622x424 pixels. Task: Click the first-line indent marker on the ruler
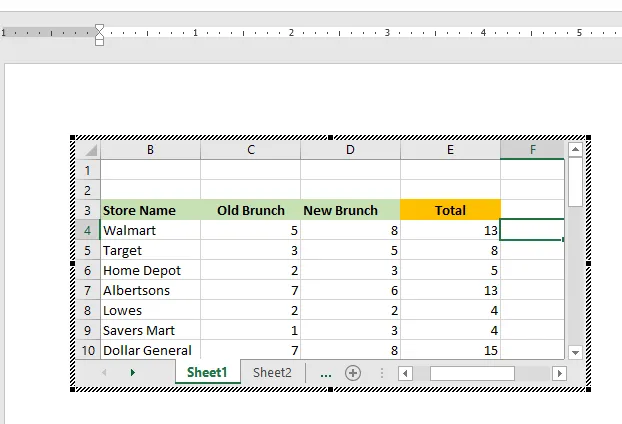click(x=99, y=27)
